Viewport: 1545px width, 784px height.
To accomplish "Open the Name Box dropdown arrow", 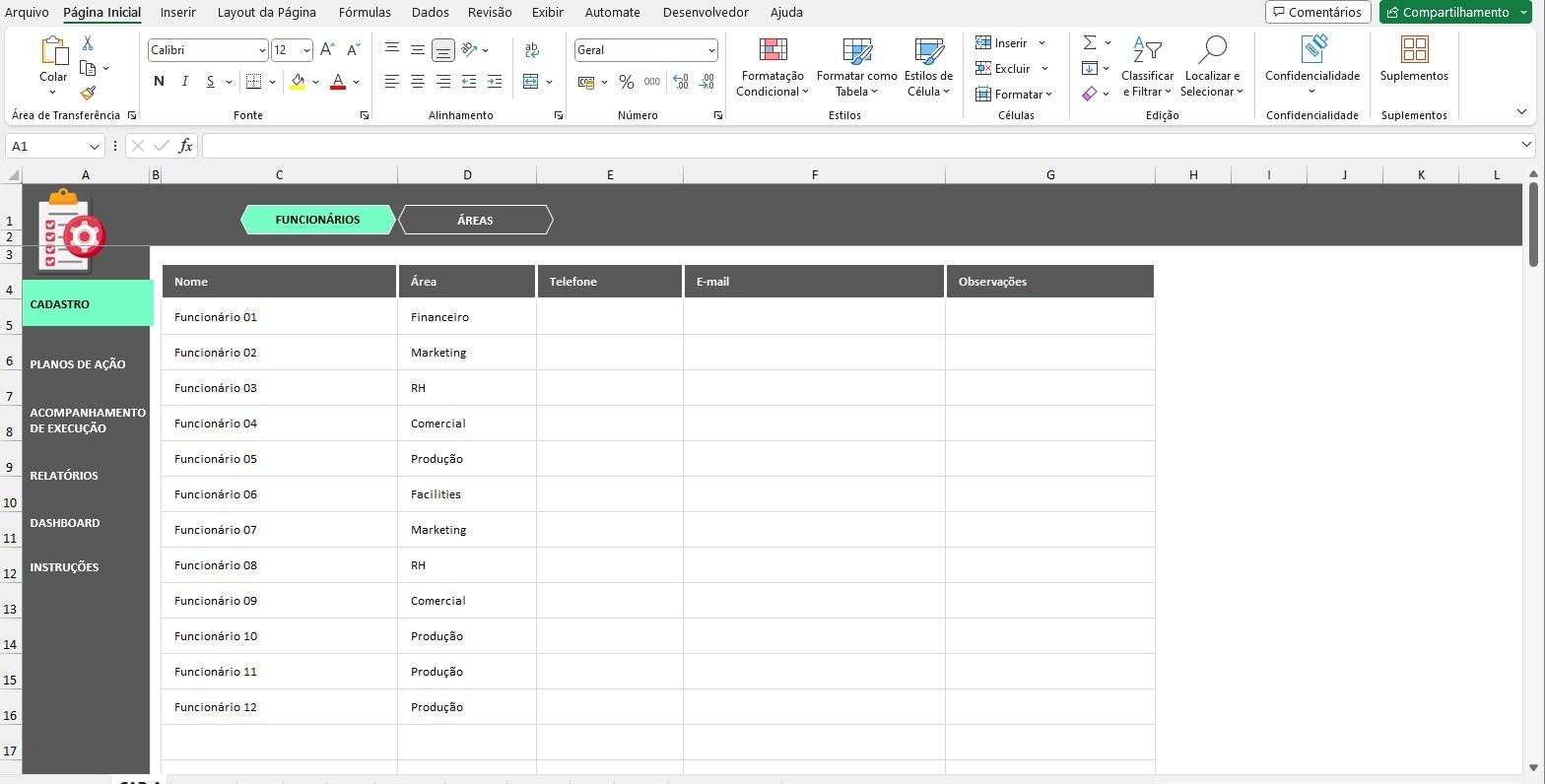I will 95,147.
